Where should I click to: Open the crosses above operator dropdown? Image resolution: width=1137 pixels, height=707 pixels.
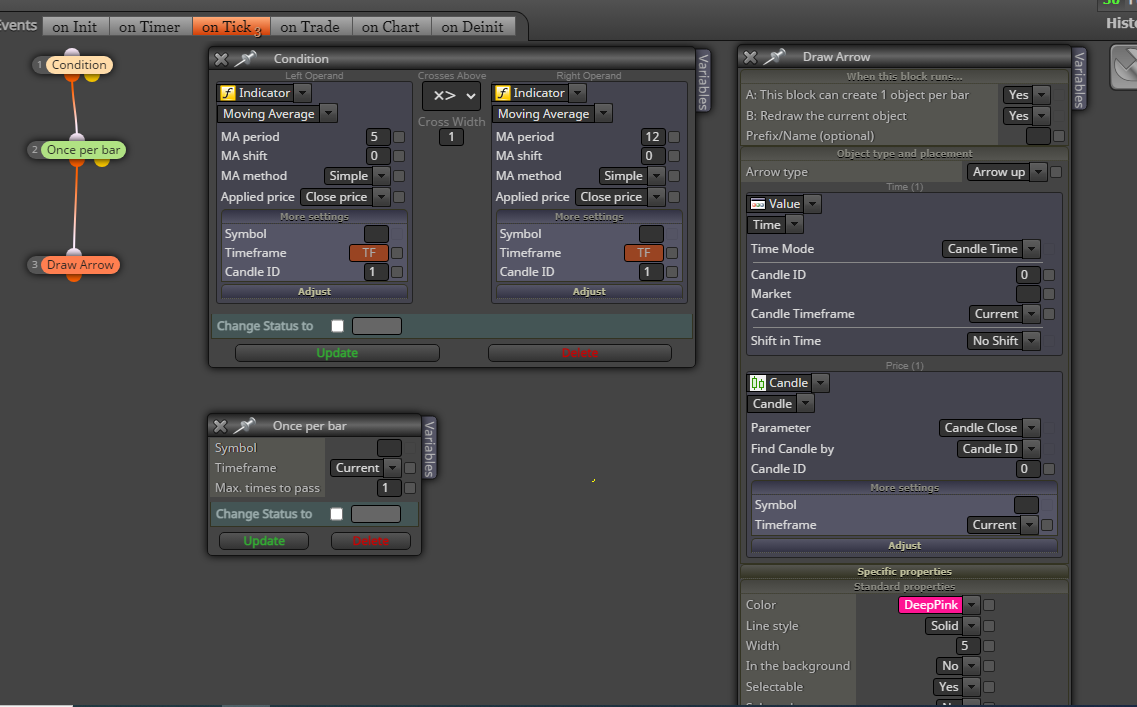452,96
